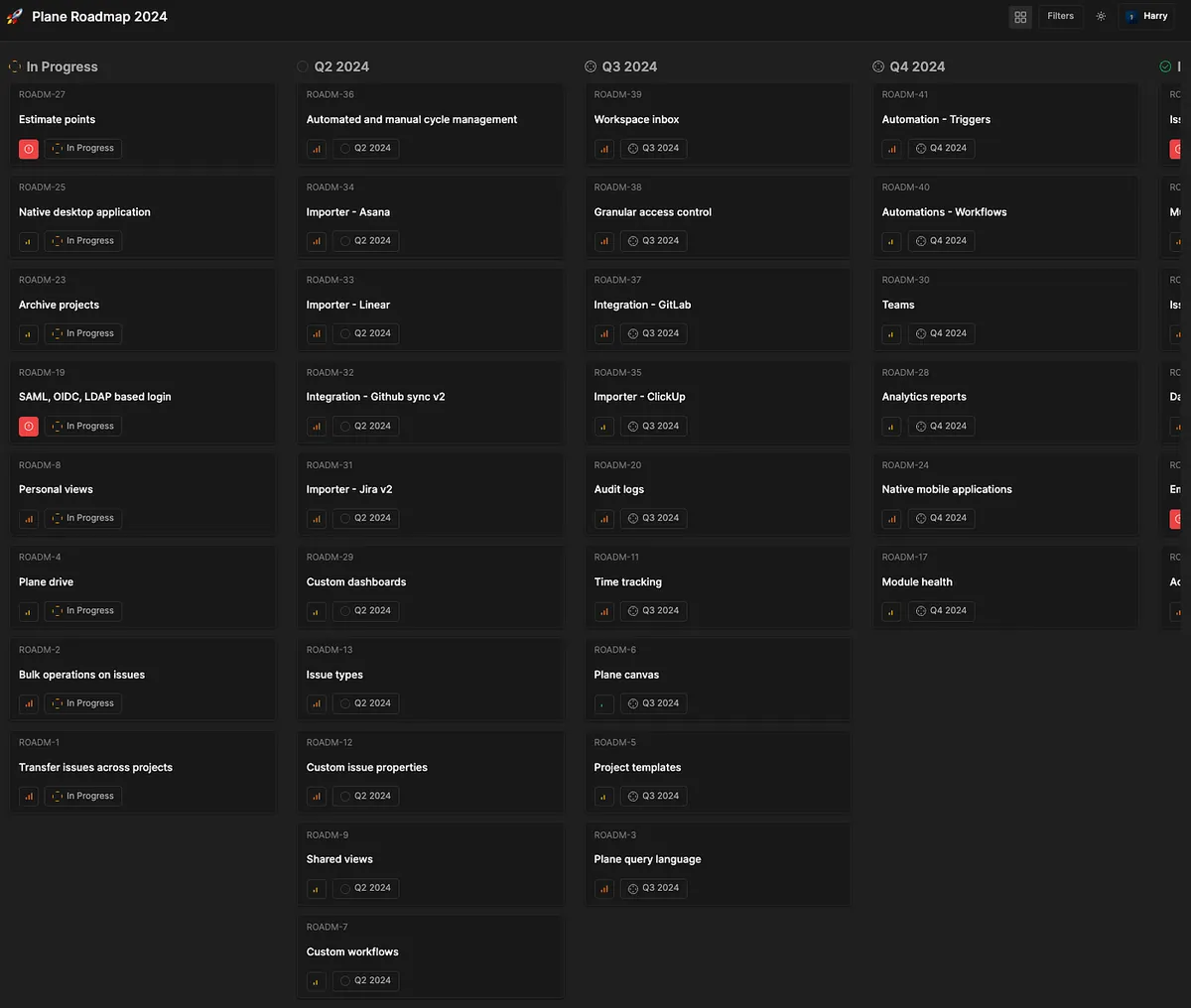The image size is (1191, 1008).
Task: Open the Harry user profile button
Action: tap(1147, 17)
